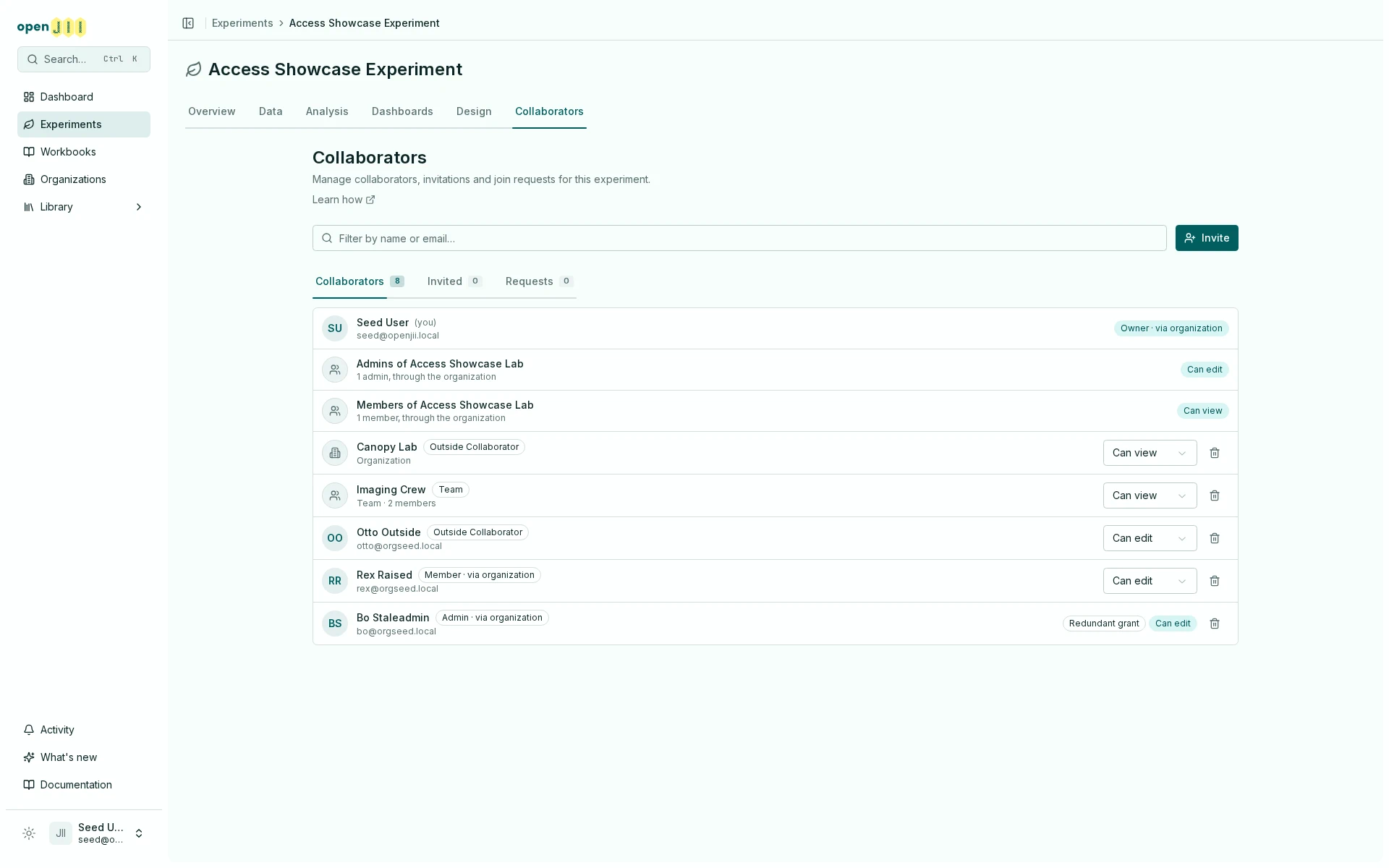Viewport: 1389px width, 868px height.
Task: Click the Admins of Access Showcase Lab icon
Action: [335, 370]
